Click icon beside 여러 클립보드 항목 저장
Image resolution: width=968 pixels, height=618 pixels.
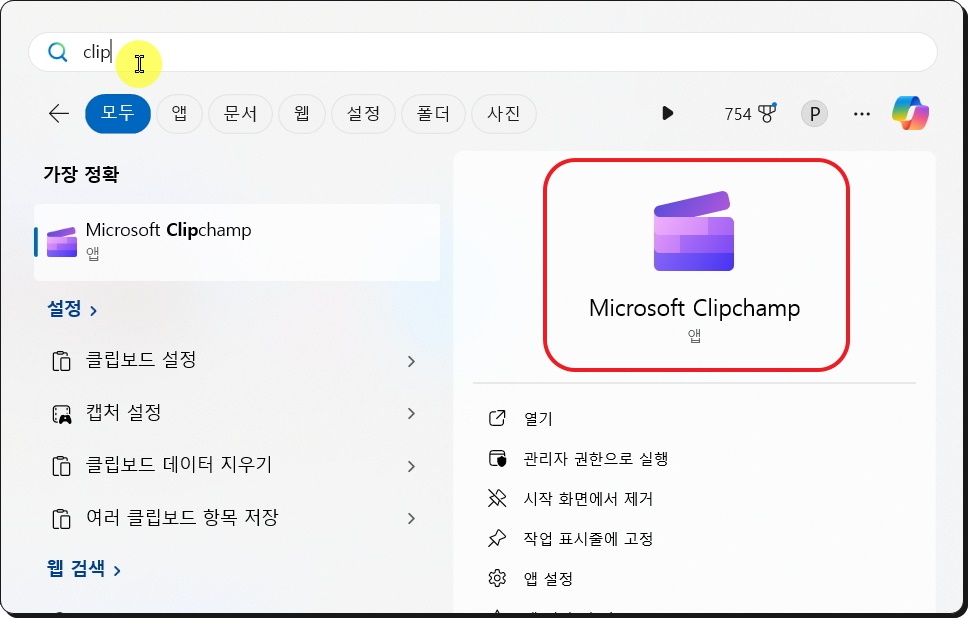pyautogui.click(x=61, y=519)
